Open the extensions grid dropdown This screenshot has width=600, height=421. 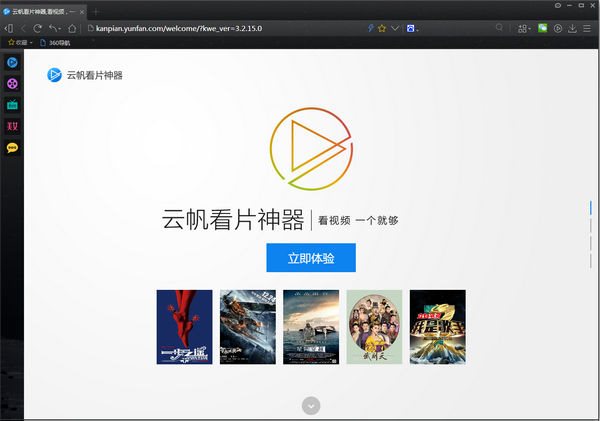click(x=523, y=28)
